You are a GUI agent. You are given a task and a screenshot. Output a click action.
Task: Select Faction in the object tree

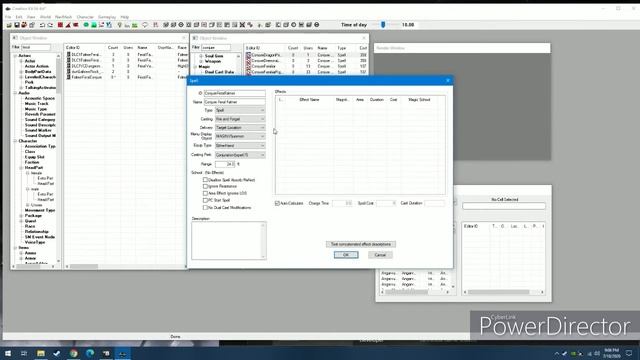[x=32, y=162]
